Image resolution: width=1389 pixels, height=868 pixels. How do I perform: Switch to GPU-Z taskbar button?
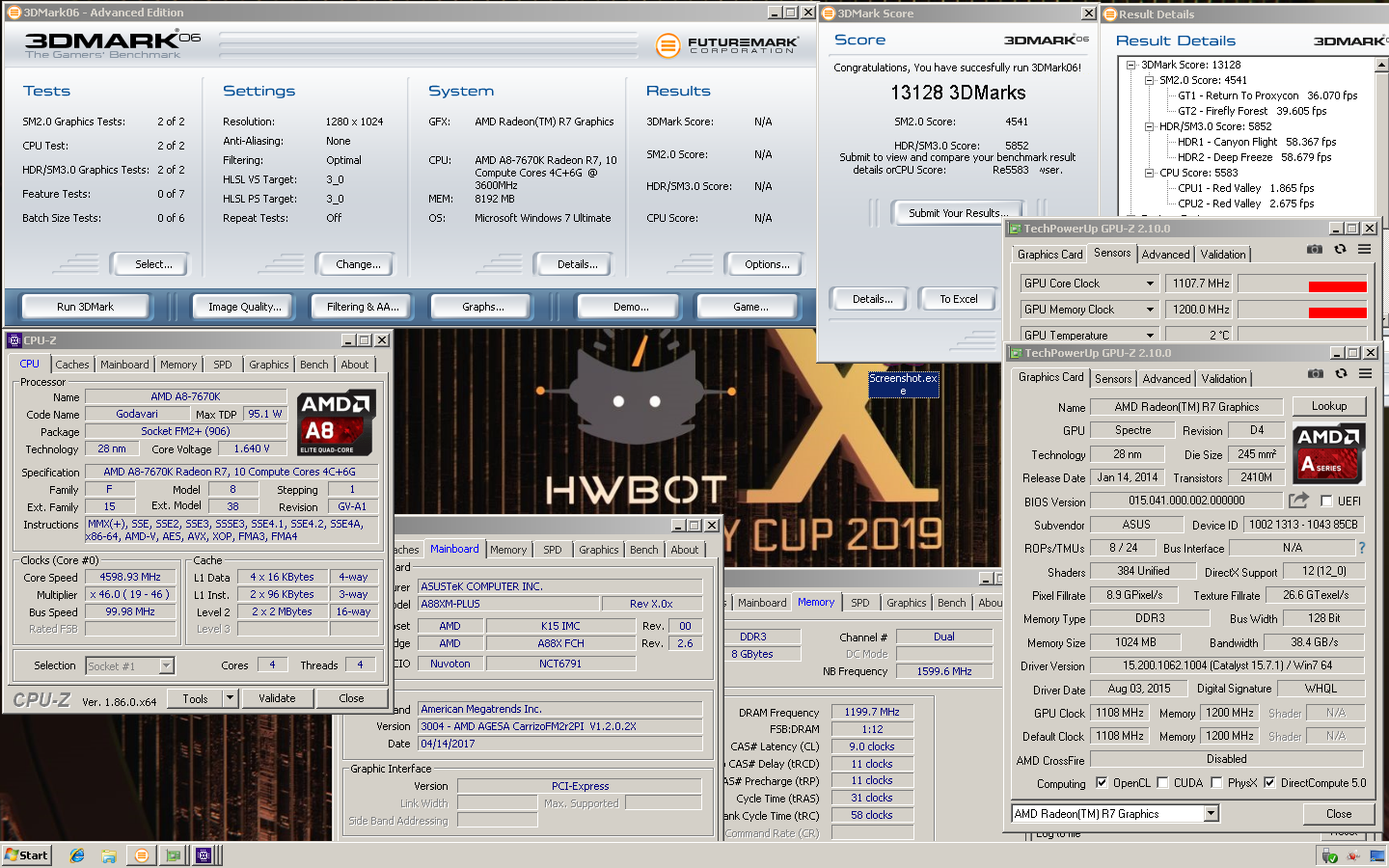click(173, 855)
